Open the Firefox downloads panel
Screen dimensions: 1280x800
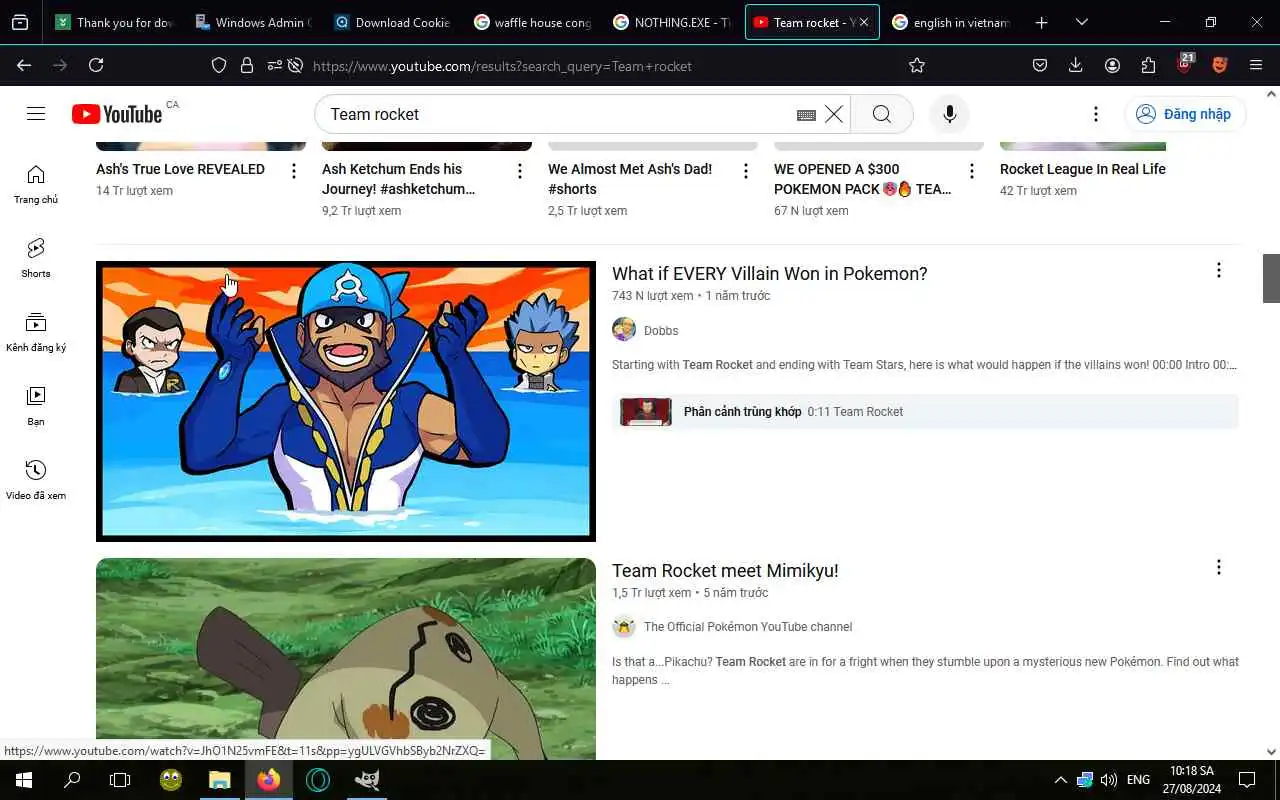pos(1076,65)
